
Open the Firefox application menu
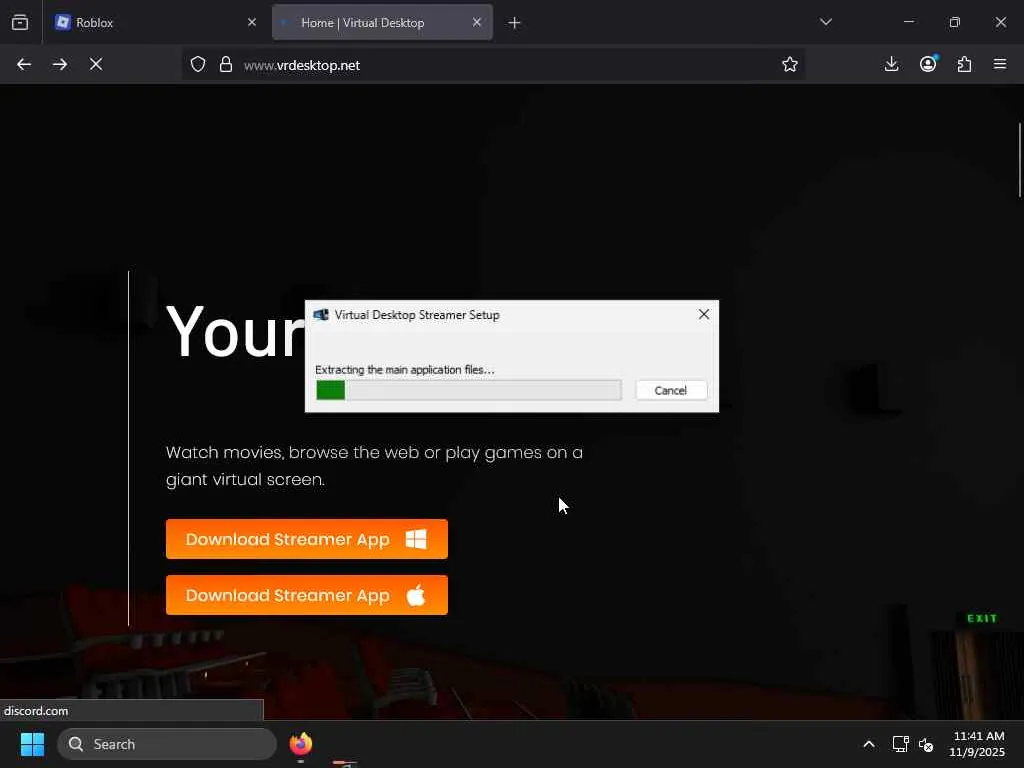[1000, 64]
